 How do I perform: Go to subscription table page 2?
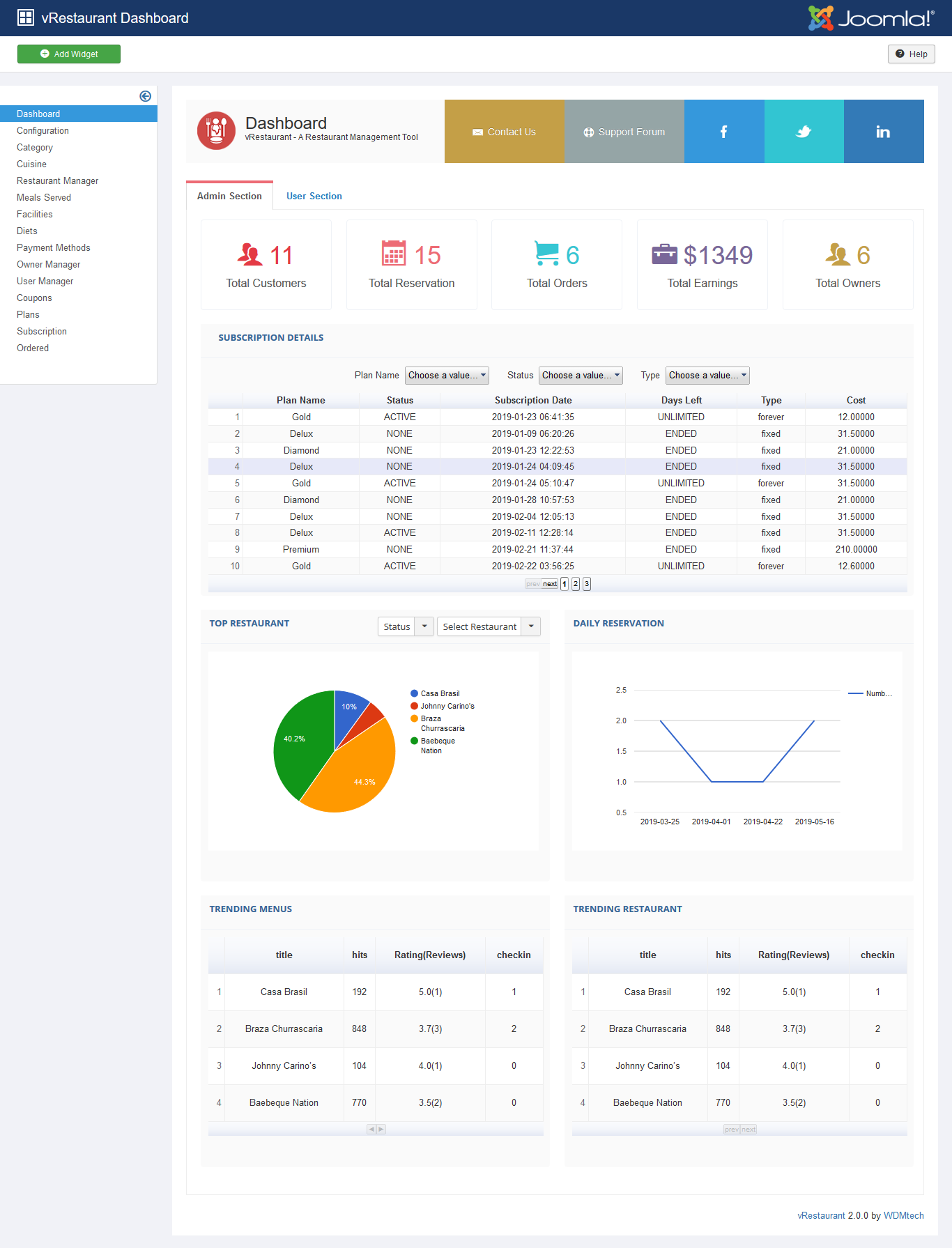[576, 584]
